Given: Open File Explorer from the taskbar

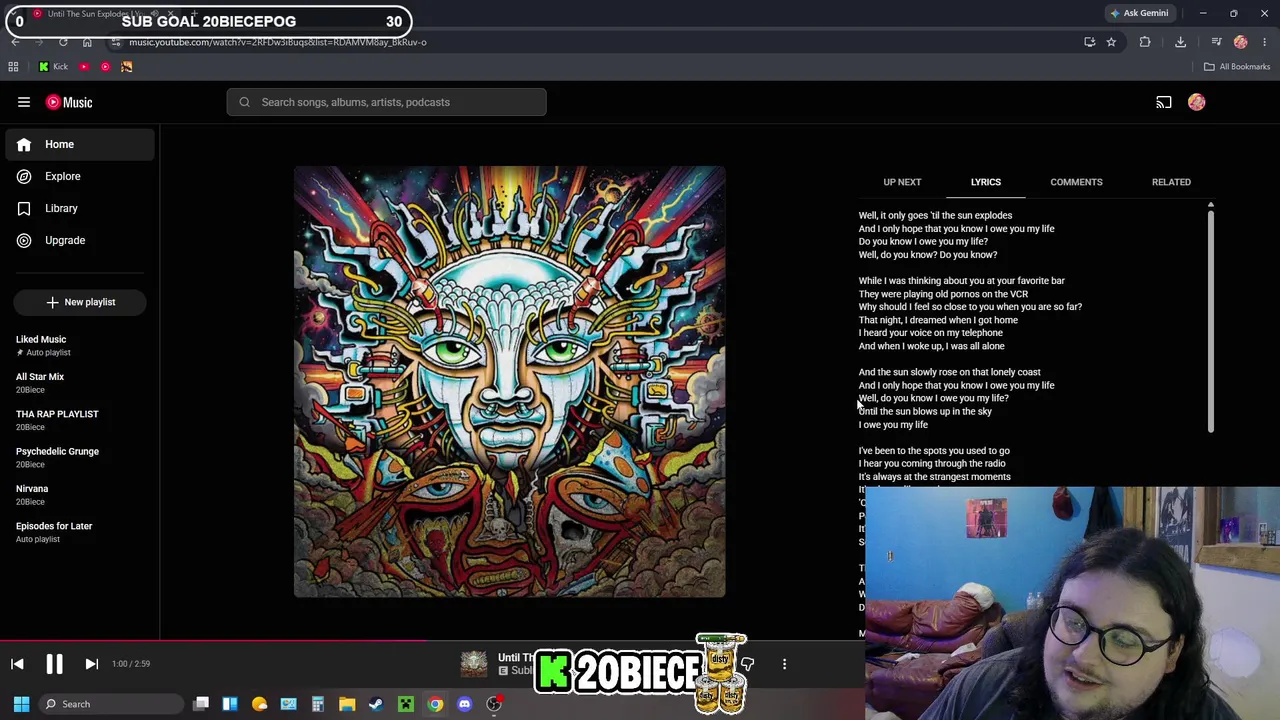Looking at the screenshot, I should pyautogui.click(x=347, y=704).
